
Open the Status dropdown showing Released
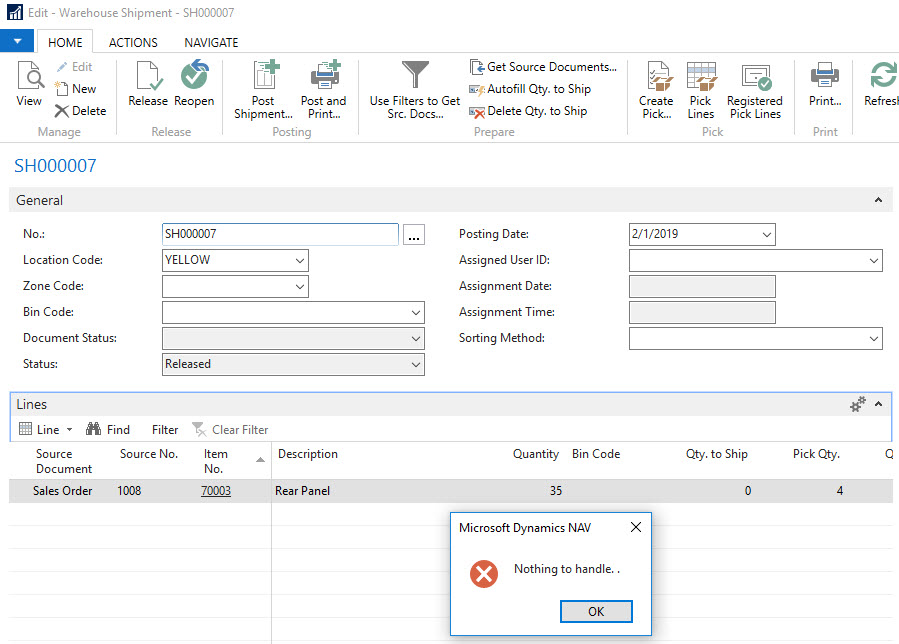click(x=416, y=365)
